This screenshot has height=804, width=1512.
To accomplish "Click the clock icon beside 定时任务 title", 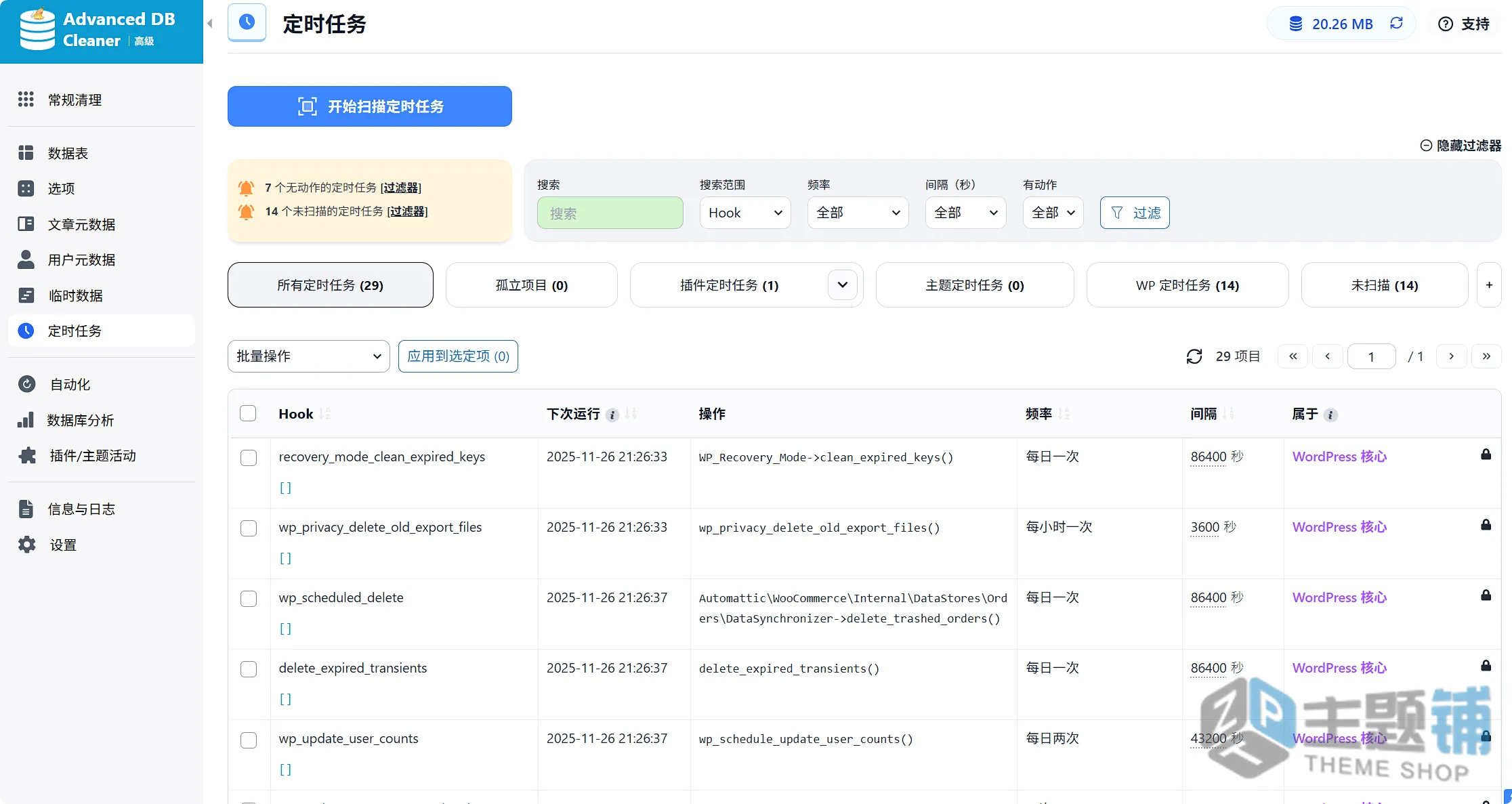I will click(x=247, y=22).
